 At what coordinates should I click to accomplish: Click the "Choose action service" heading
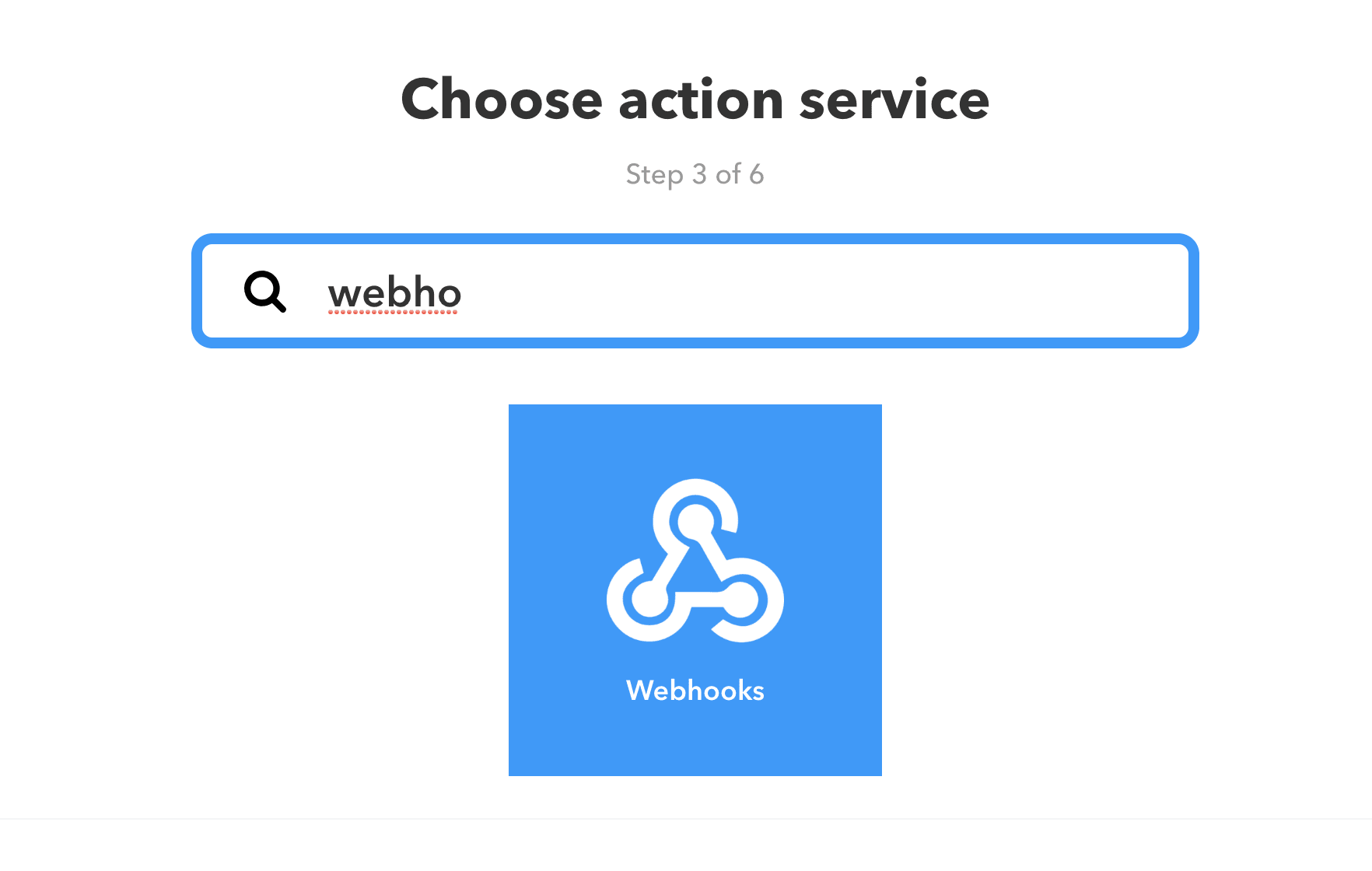tap(695, 100)
